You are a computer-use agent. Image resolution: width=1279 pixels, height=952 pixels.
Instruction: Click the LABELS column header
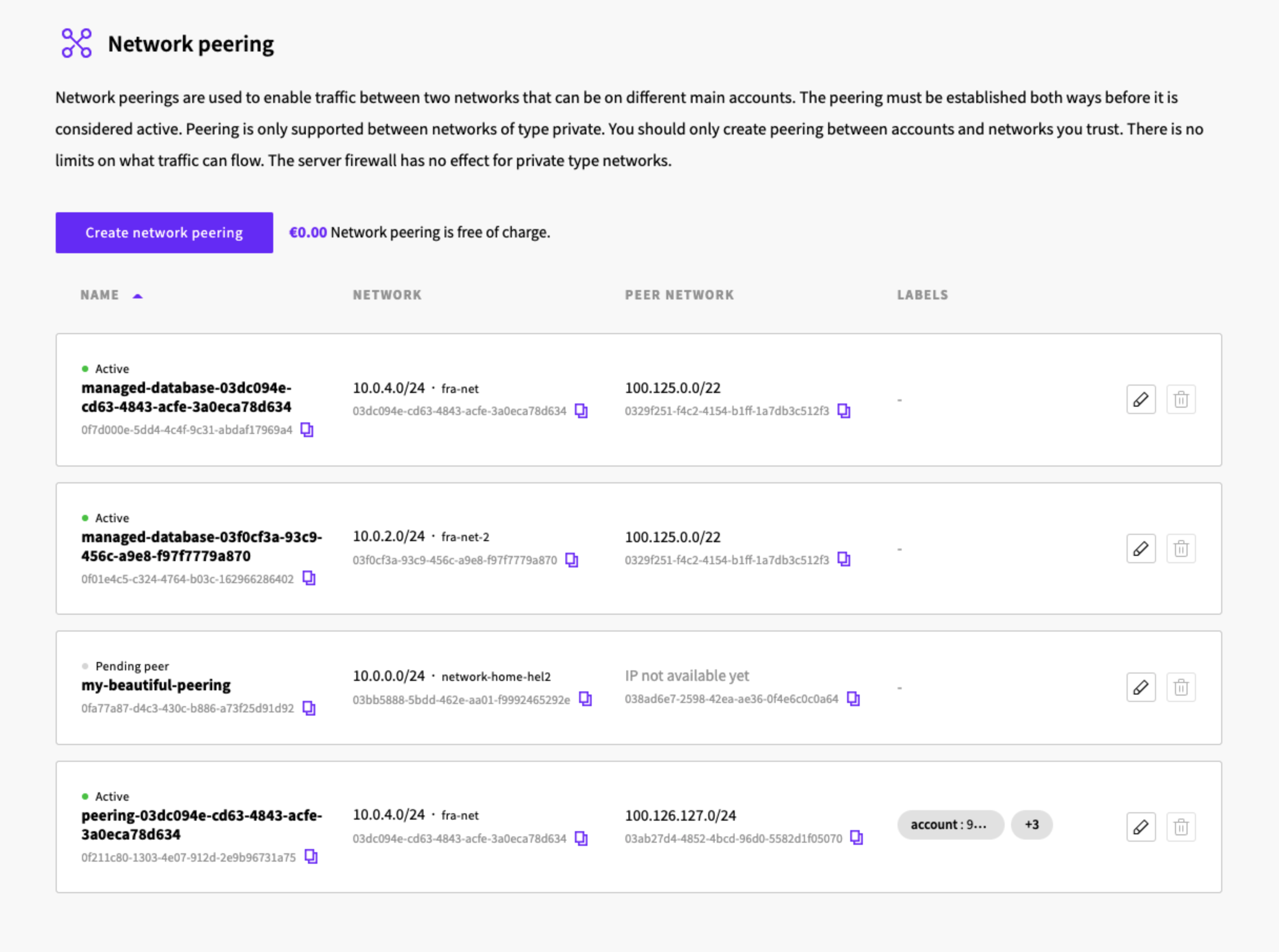coord(922,295)
